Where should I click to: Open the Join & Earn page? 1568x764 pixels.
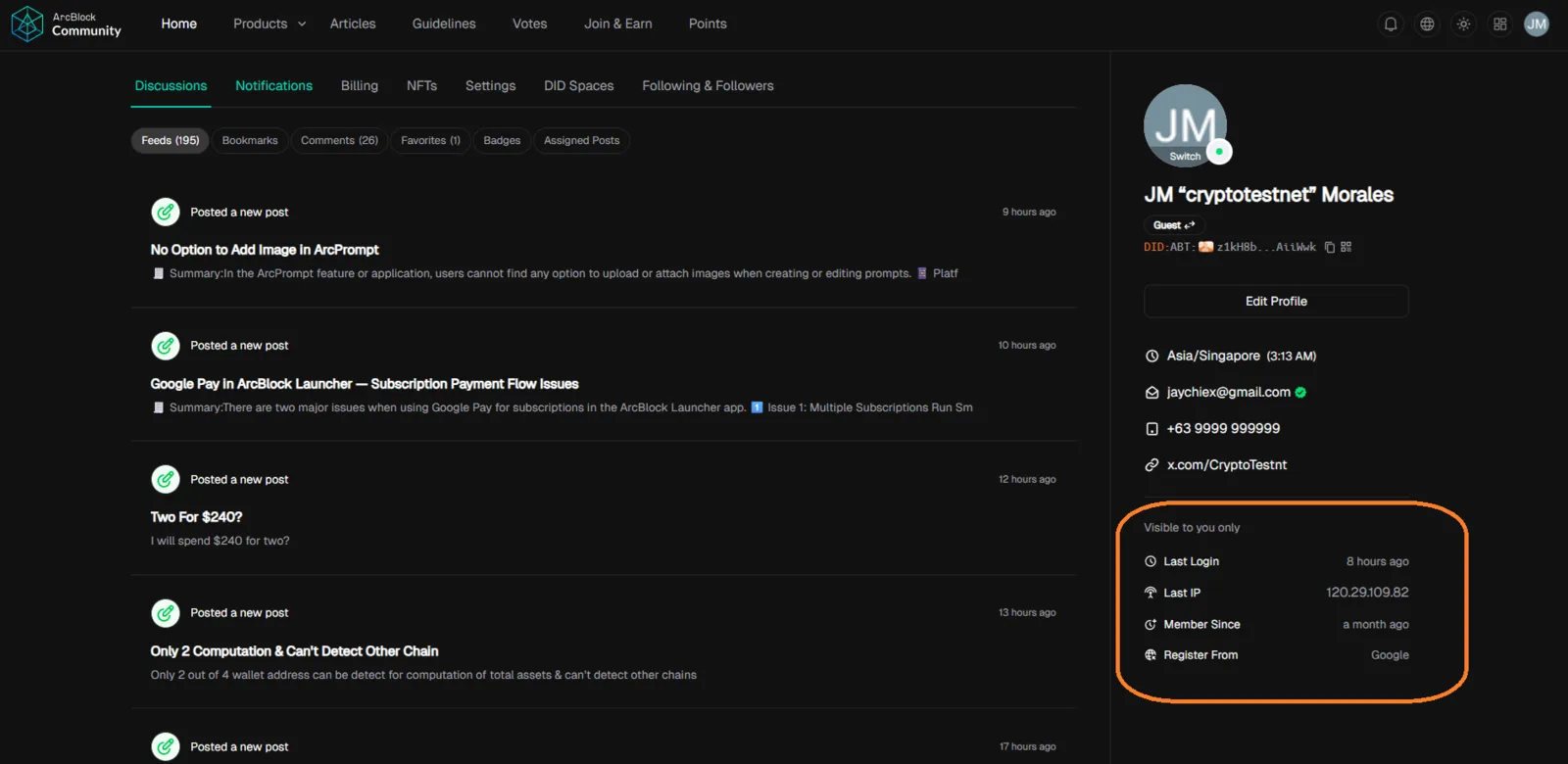coord(618,24)
